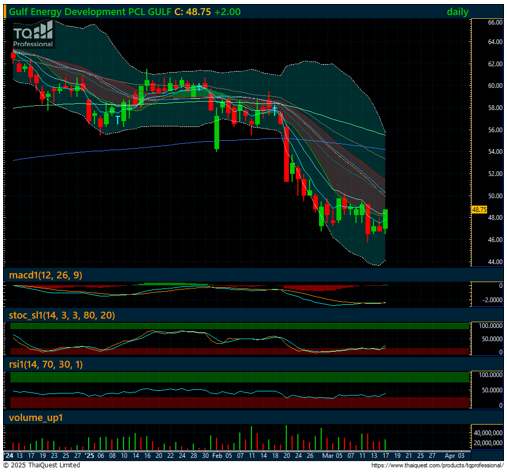
Task: Click the '25 year marker on date axis
Action: tap(89, 456)
